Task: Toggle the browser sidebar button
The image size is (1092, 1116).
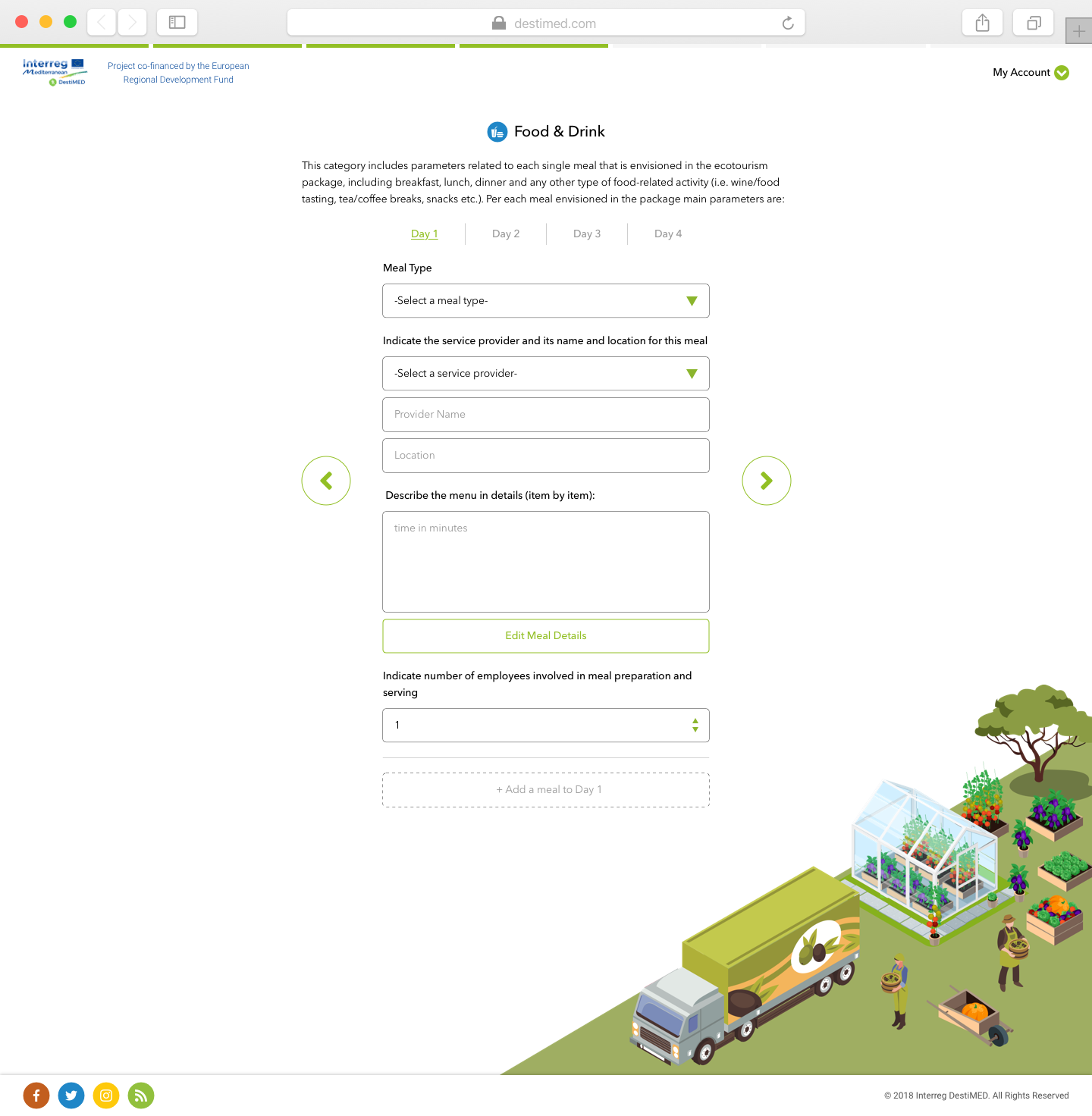Action: pyautogui.click(x=177, y=23)
